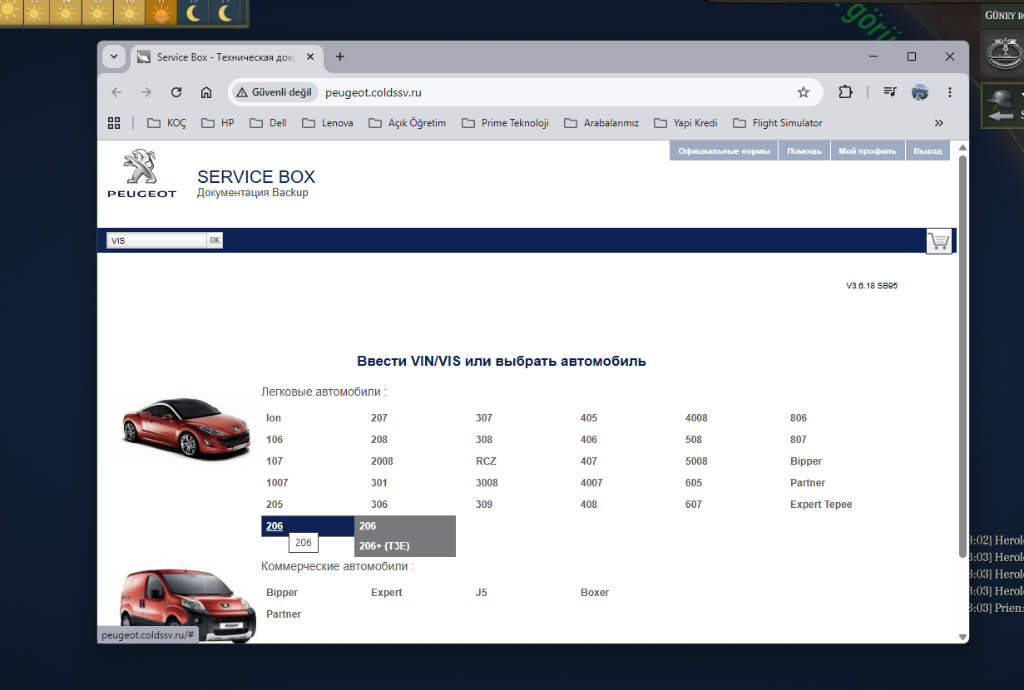This screenshot has height=690, width=1024.
Task: Select the Expert Tepee model
Action: (821, 504)
